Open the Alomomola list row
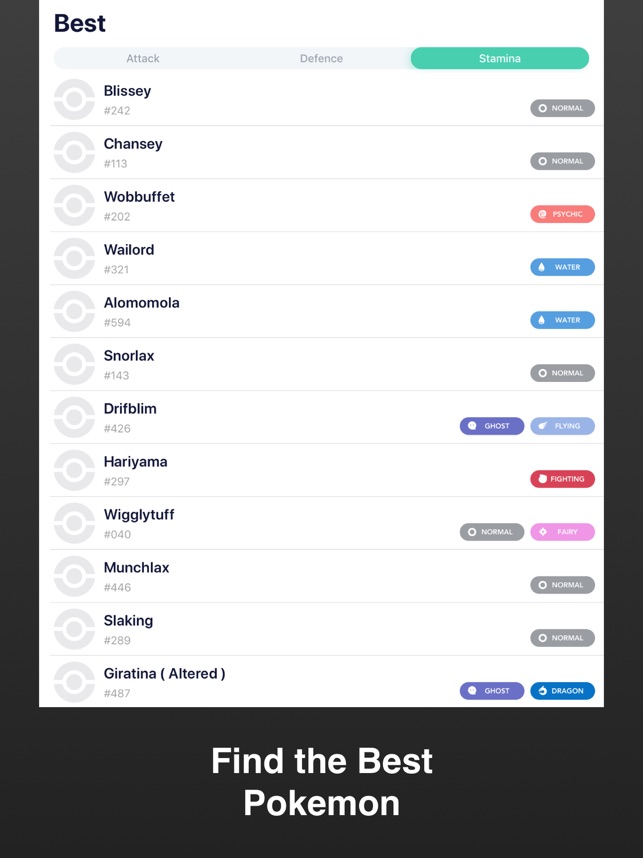 (327, 311)
